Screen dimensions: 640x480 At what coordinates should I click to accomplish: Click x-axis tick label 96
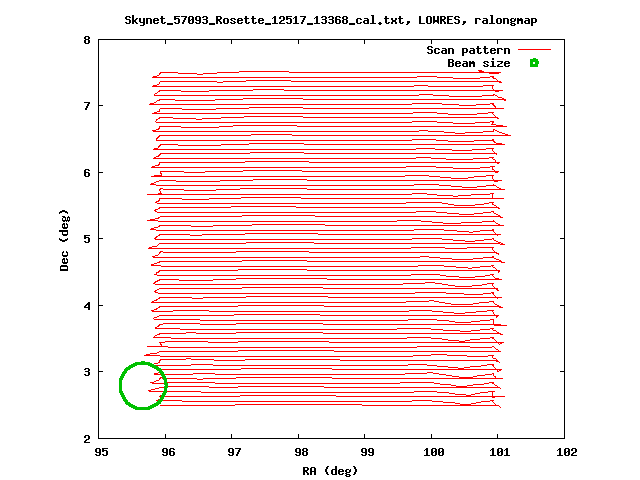[168, 452]
